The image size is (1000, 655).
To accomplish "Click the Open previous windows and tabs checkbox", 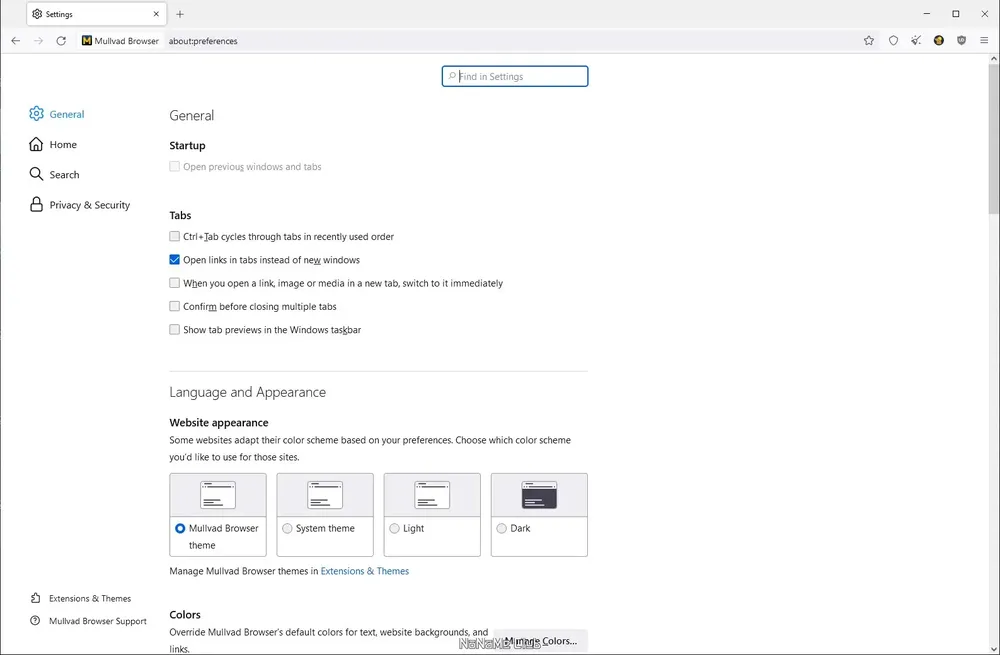I will [174, 166].
